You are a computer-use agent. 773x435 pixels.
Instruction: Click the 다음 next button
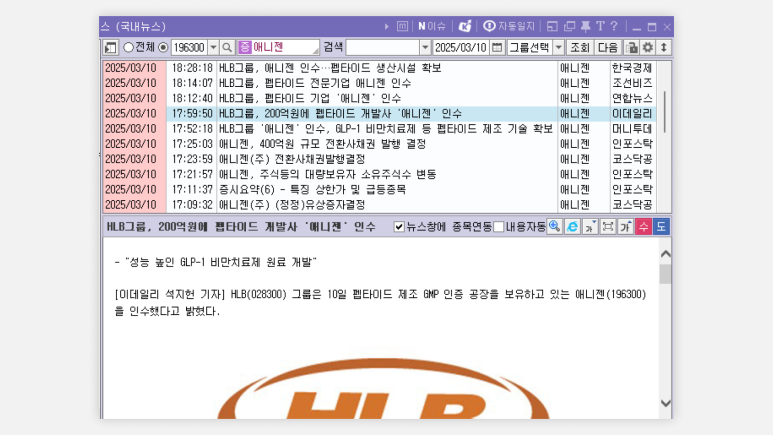click(607, 48)
